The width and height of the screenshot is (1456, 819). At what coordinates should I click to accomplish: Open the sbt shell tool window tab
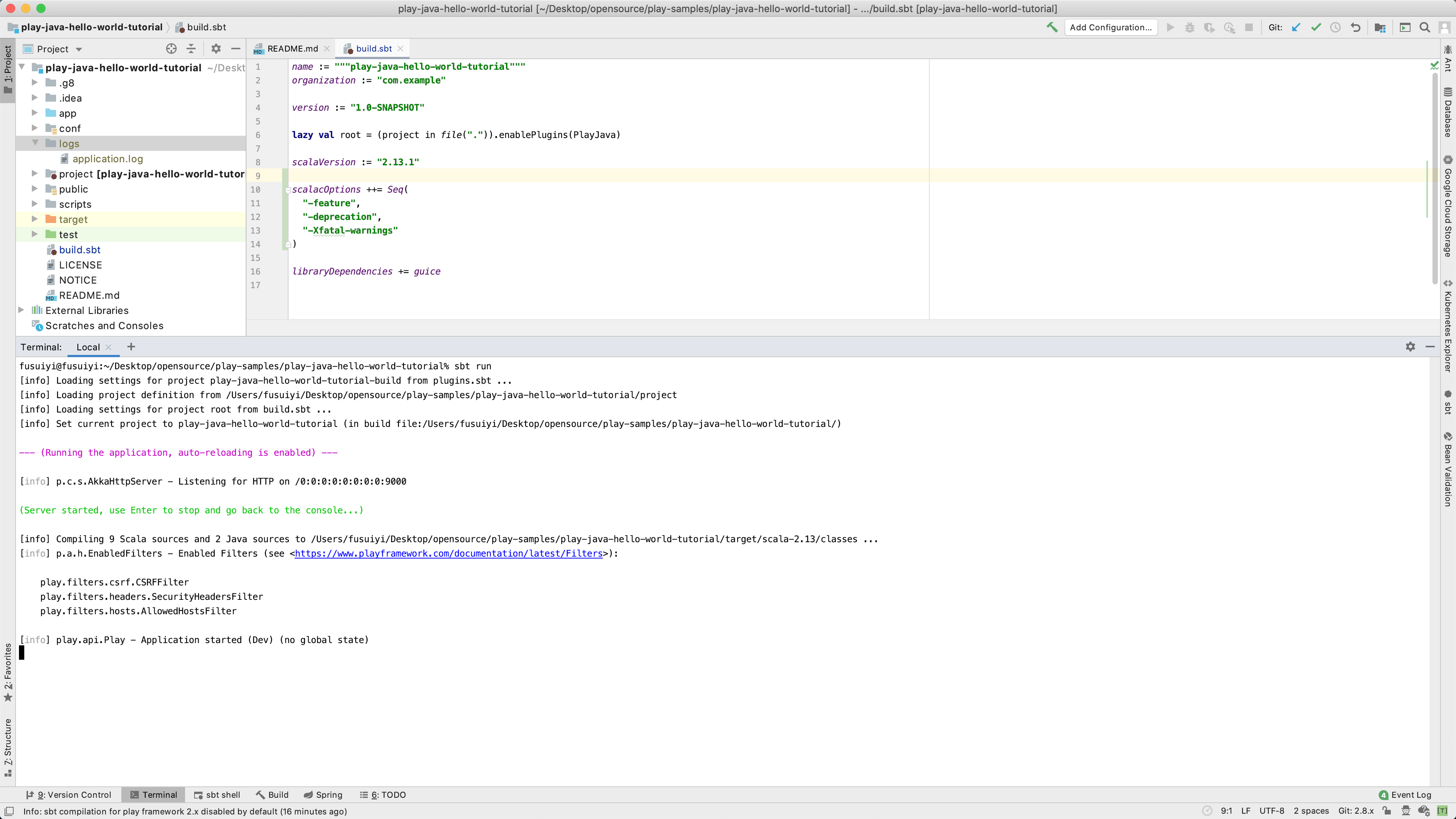[217, 795]
